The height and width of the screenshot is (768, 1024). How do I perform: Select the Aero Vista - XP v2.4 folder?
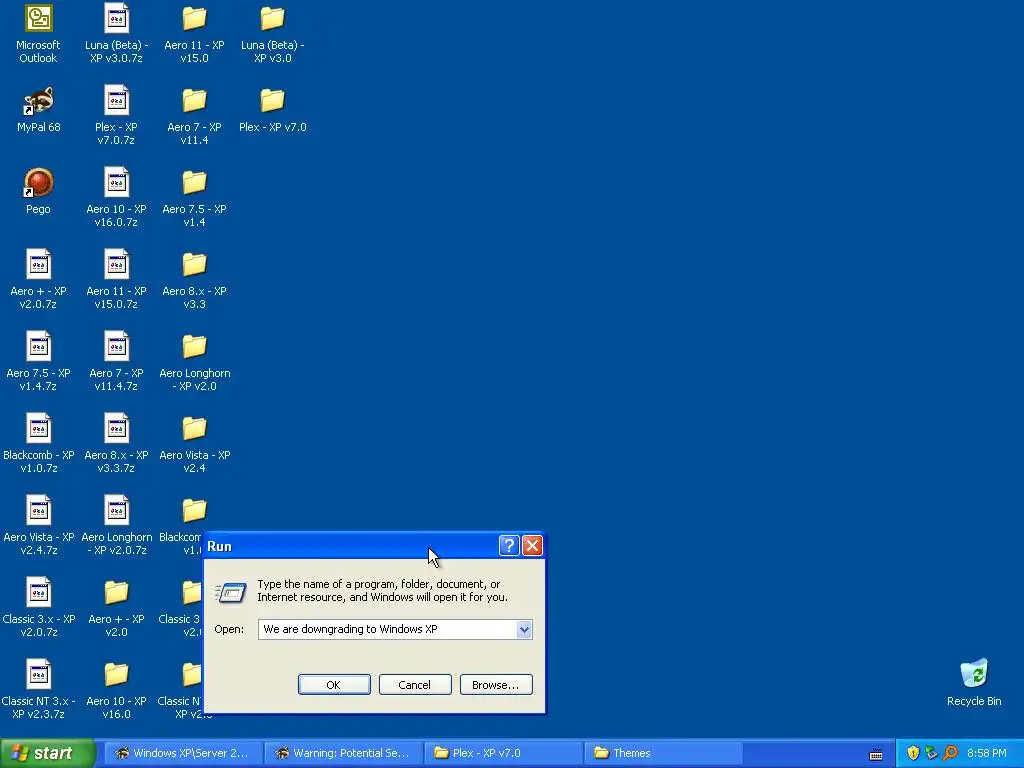[x=194, y=443]
